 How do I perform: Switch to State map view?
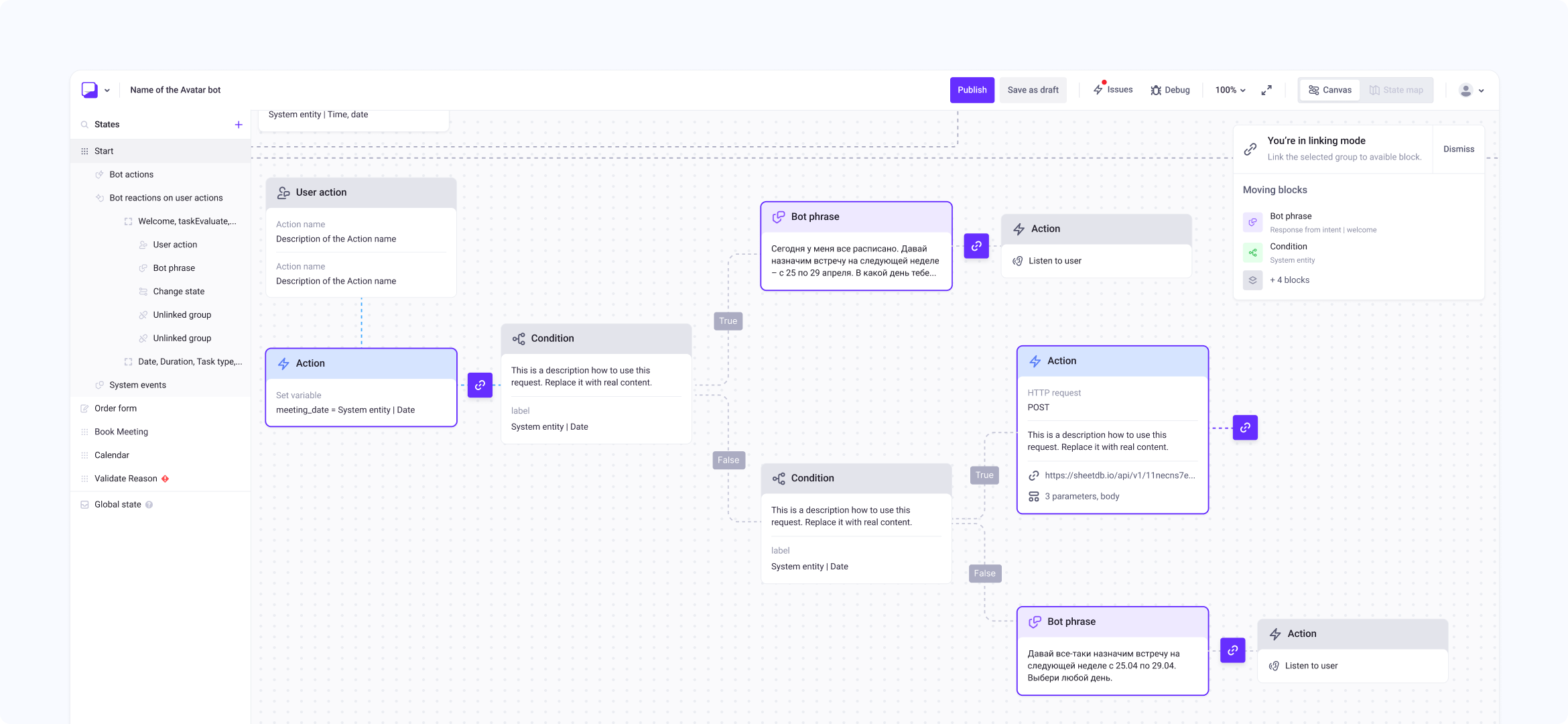coord(1396,90)
